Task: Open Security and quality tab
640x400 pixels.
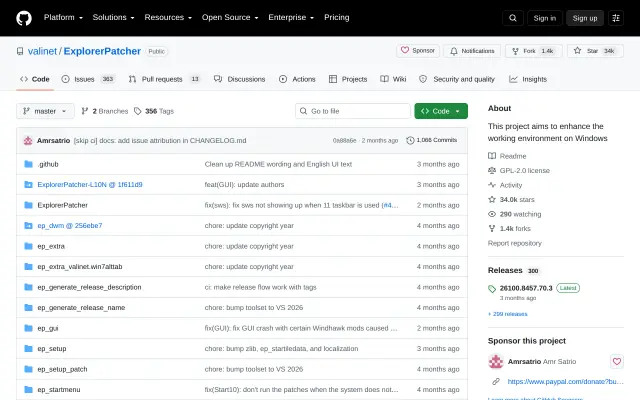Action: click(x=457, y=79)
